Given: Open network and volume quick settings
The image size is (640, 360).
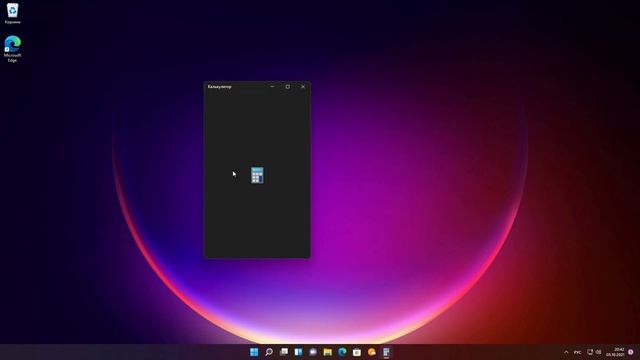Looking at the screenshot, I should point(594,352).
